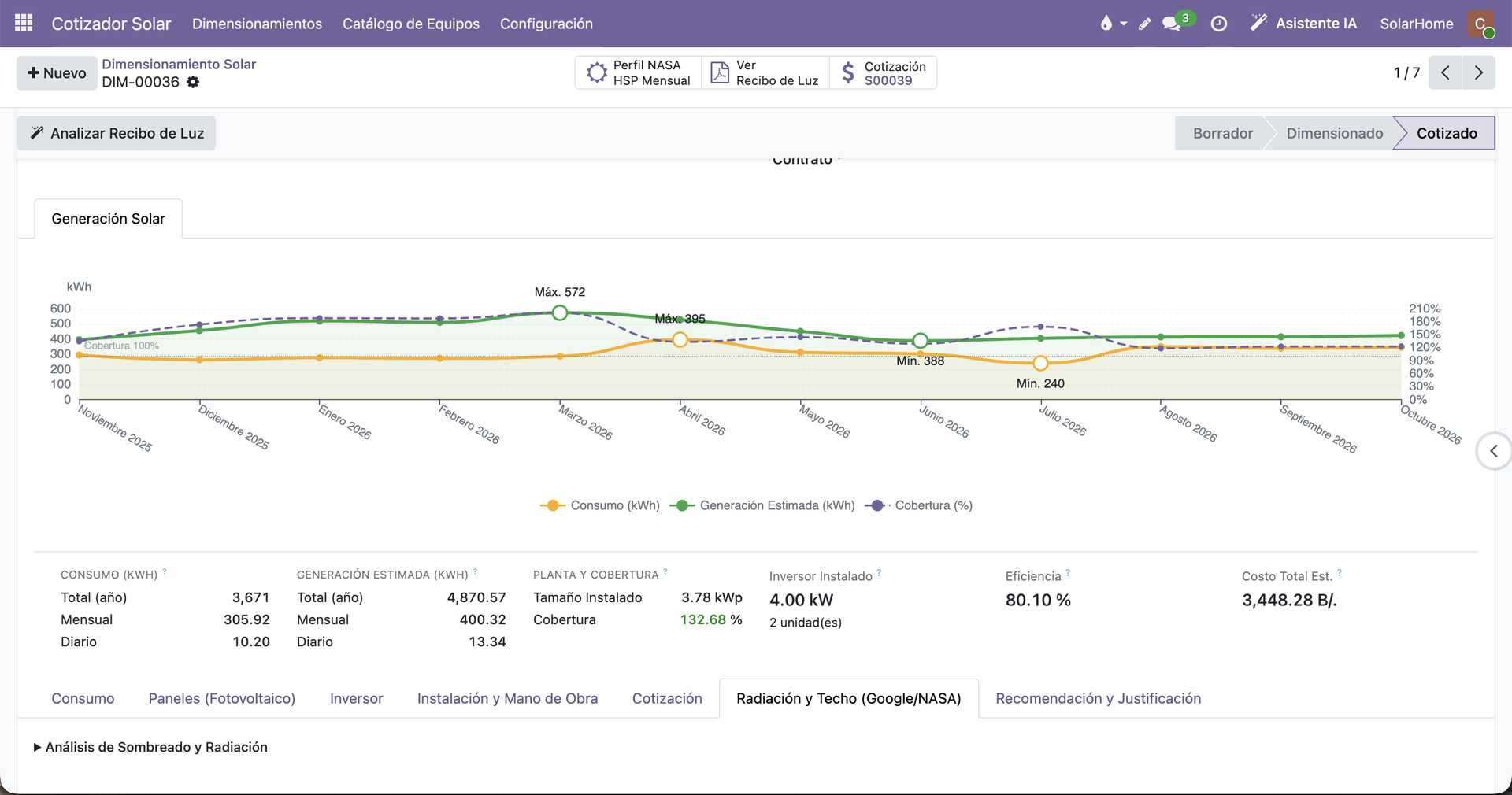Switch to the Inversor tab

[x=357, y=698]
